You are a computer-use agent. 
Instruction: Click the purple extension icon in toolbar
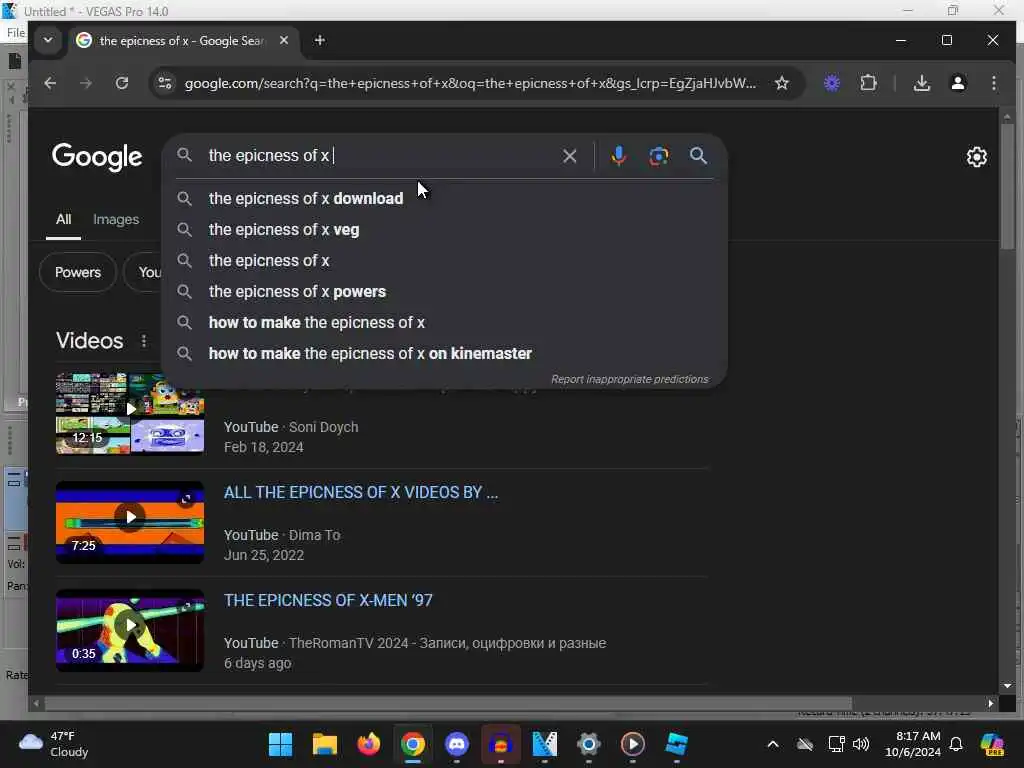point(831,83)
